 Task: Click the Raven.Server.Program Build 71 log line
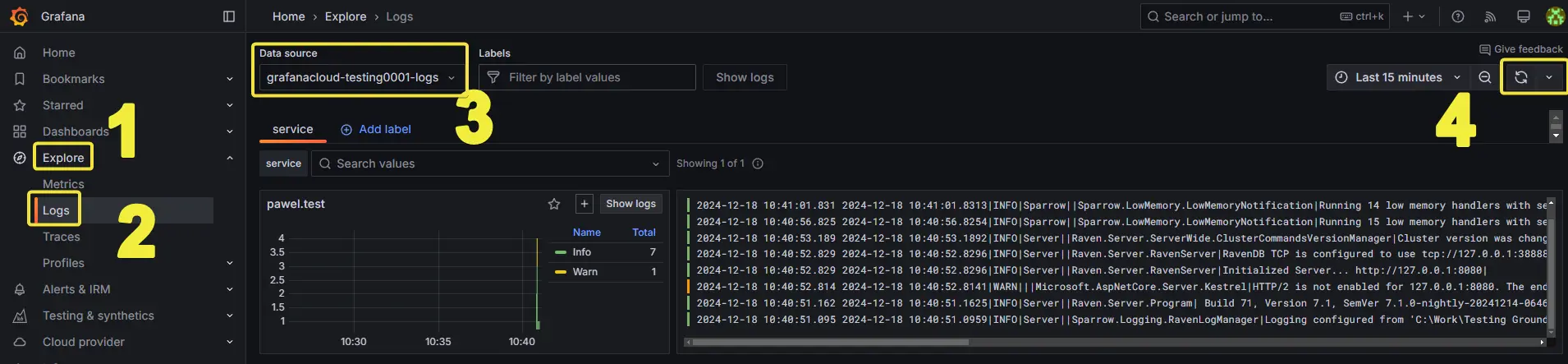click(1116, 303)
